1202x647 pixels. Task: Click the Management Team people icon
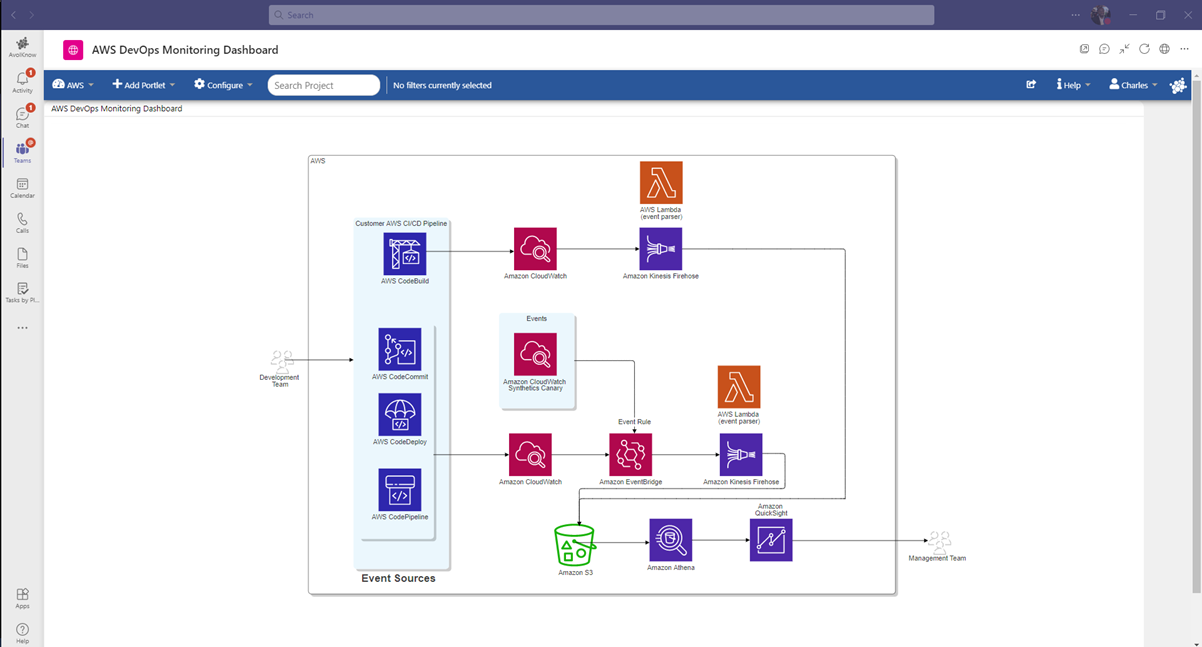click(x=938, y=543)
